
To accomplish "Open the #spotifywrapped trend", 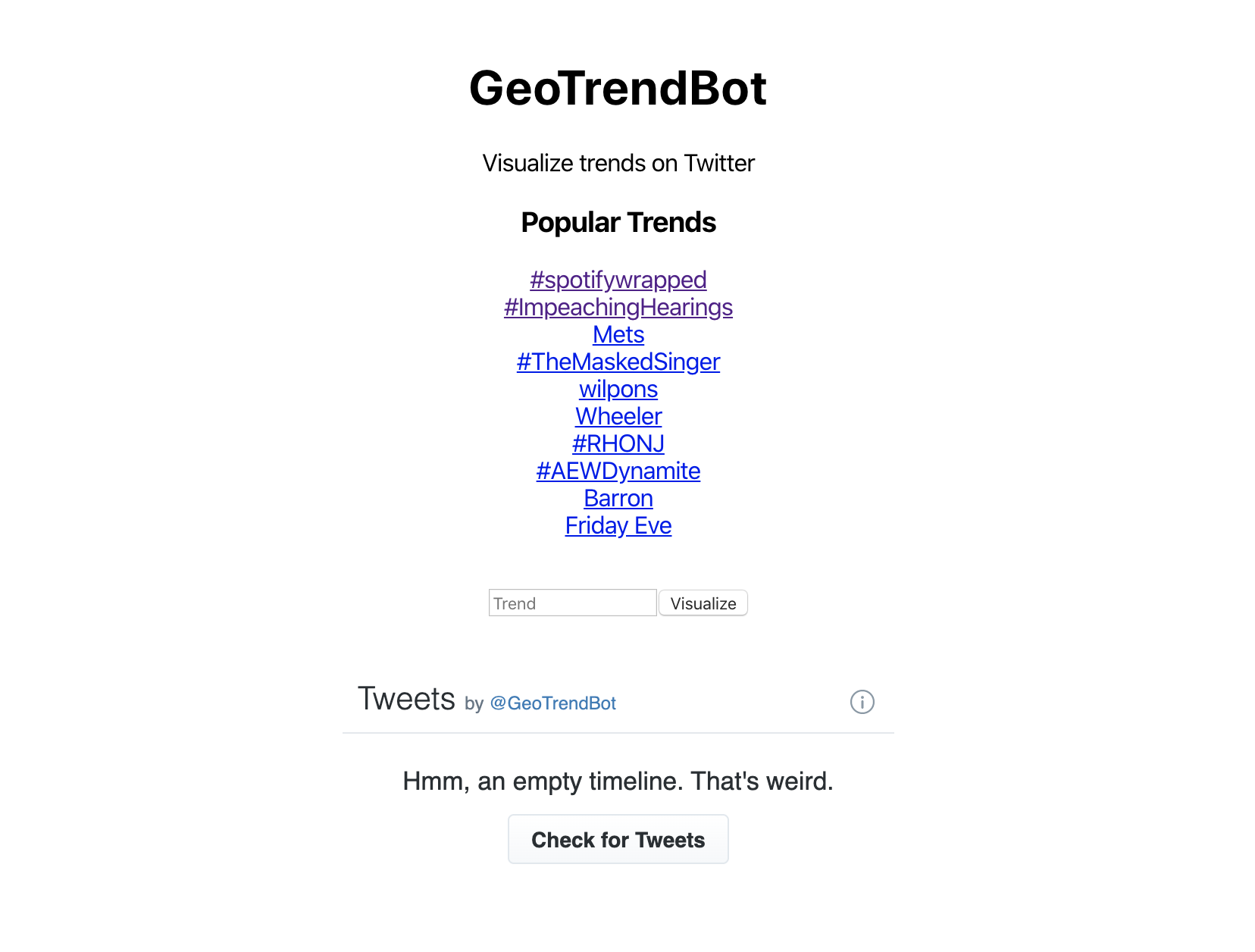I will tap(618, 280).
